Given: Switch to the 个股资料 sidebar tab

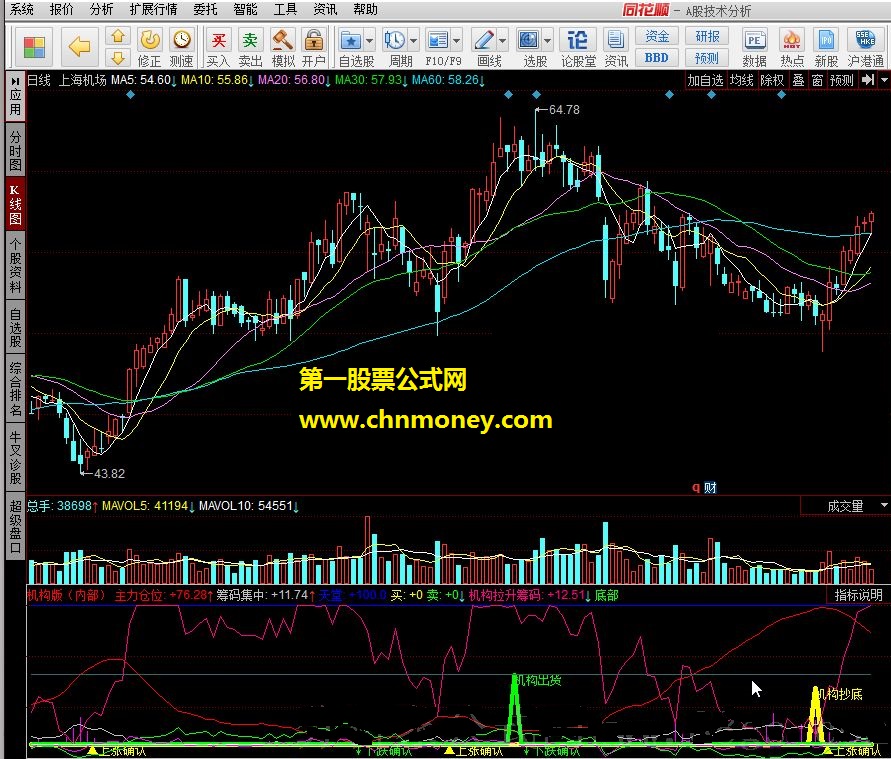Looking at the screenshot, I should click(15, 265).
